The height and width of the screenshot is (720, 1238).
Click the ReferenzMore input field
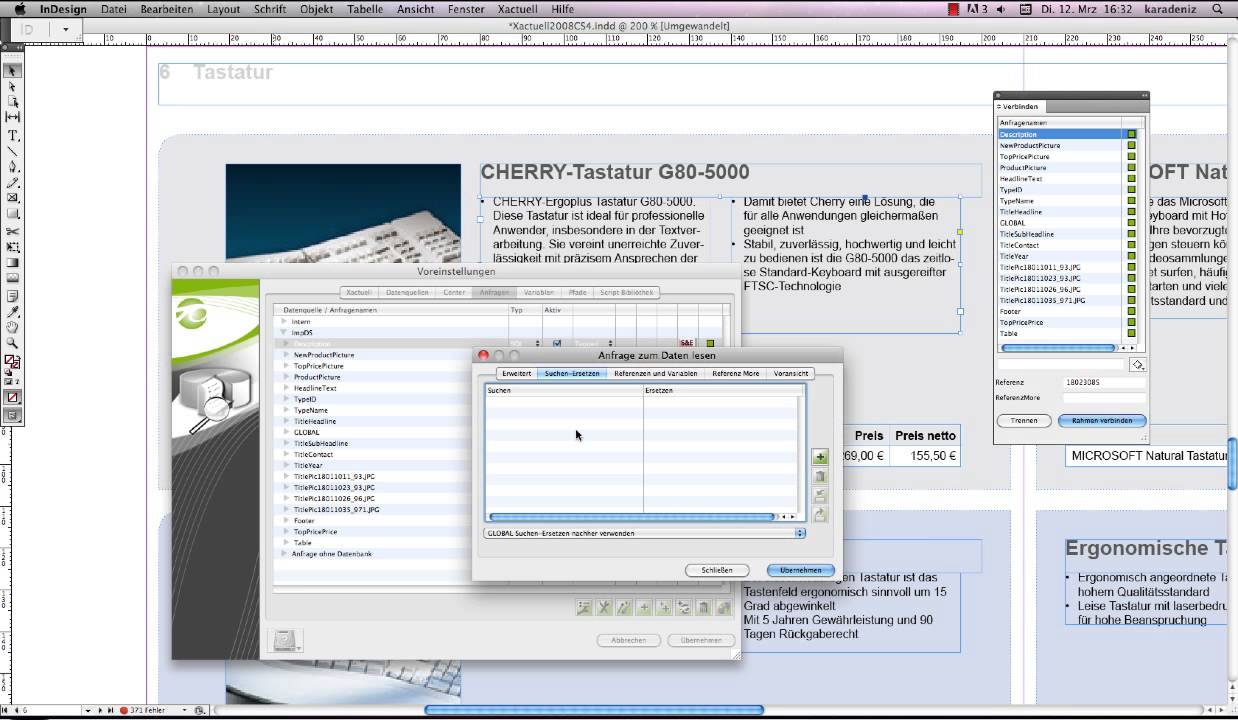(1104, 397)
